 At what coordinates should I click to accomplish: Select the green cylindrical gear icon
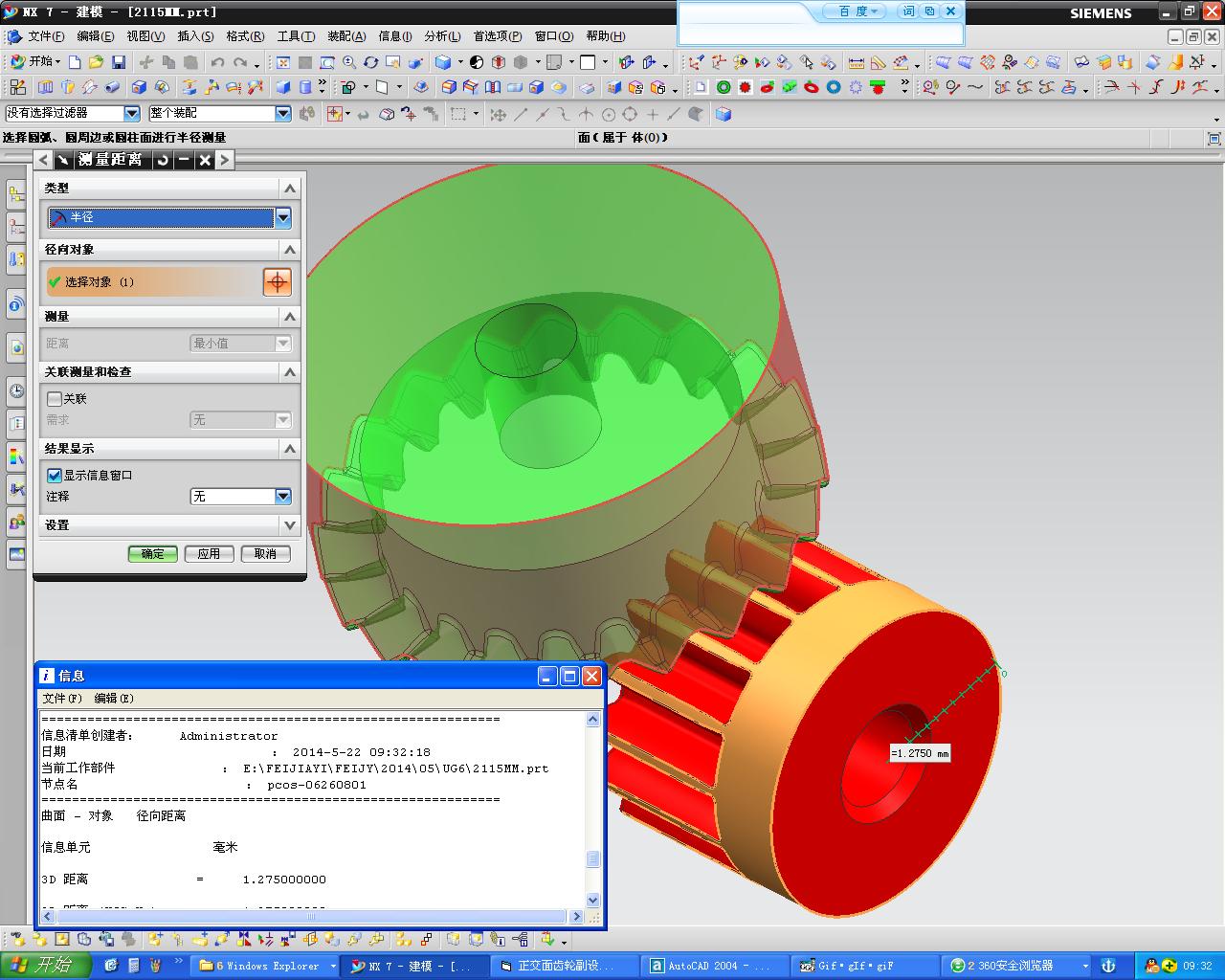pyautogui.click(x=724, y=87)
